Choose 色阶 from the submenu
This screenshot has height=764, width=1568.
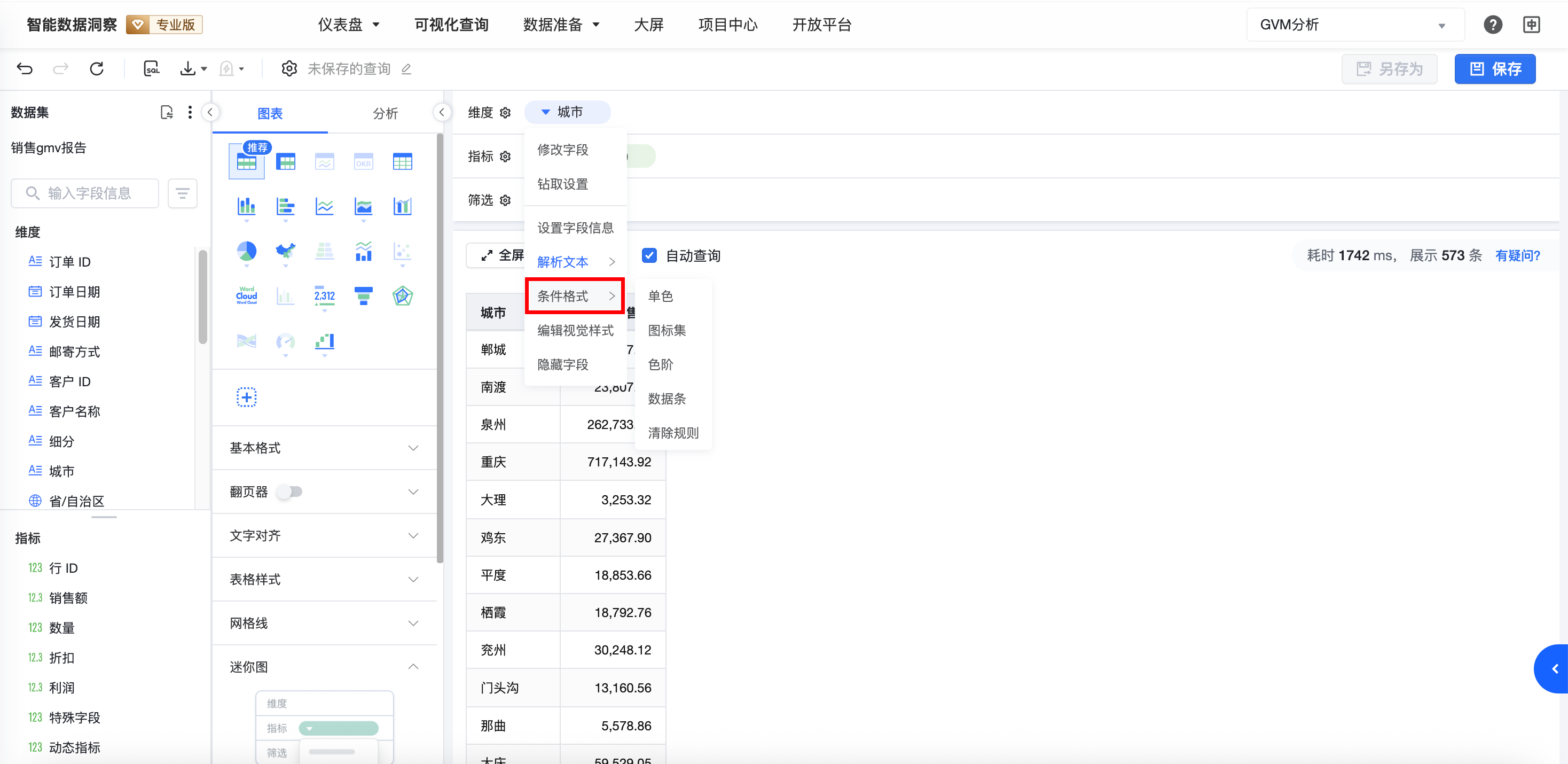tap(661, 365)
